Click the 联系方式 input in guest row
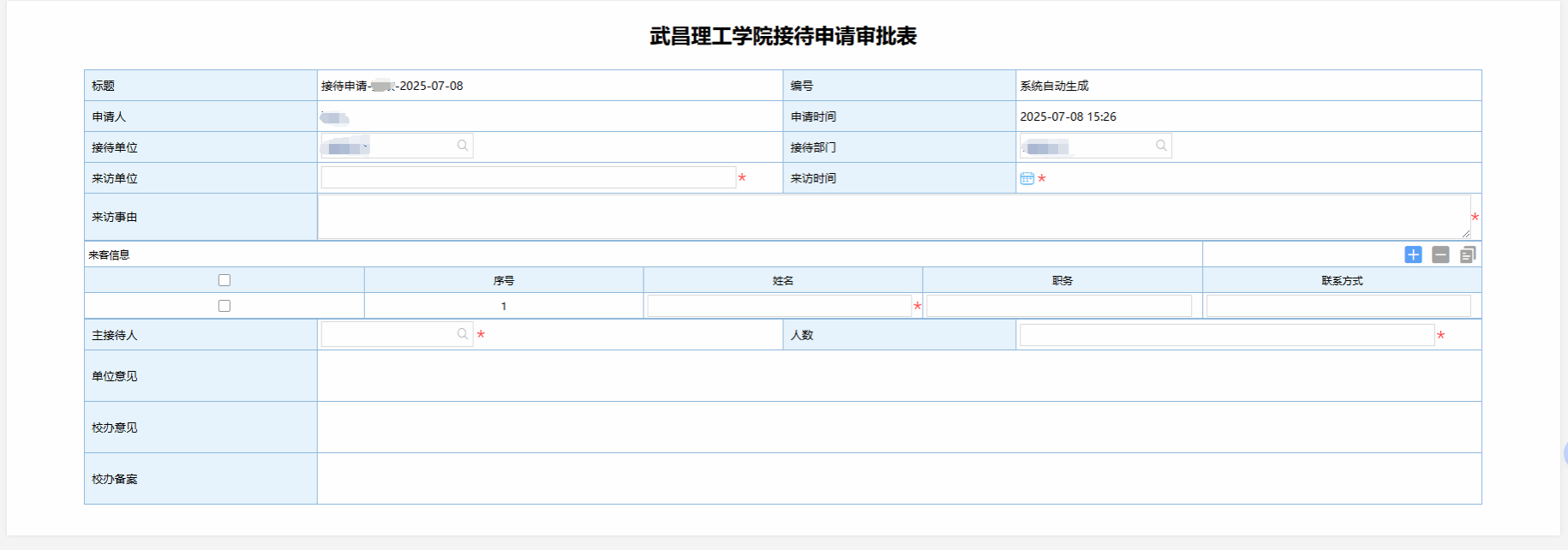 point(1338,306)
